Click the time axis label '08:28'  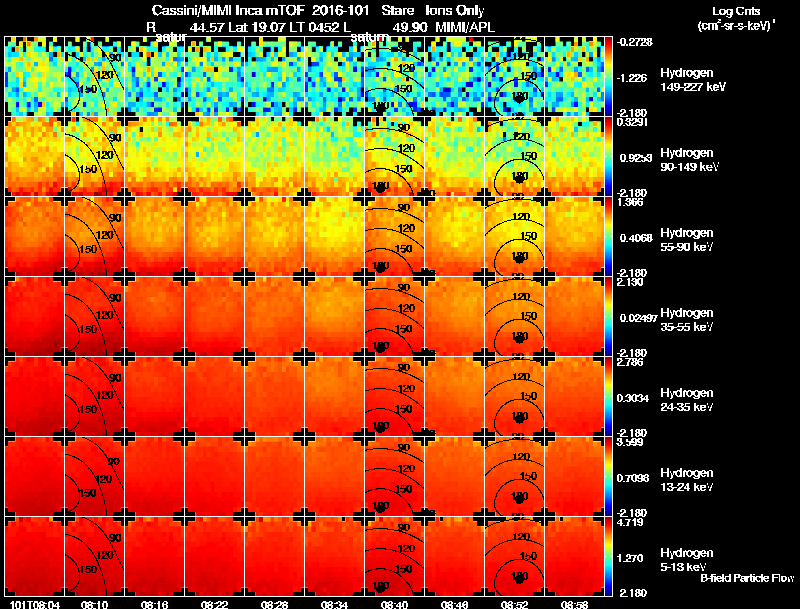coord(274,604)
